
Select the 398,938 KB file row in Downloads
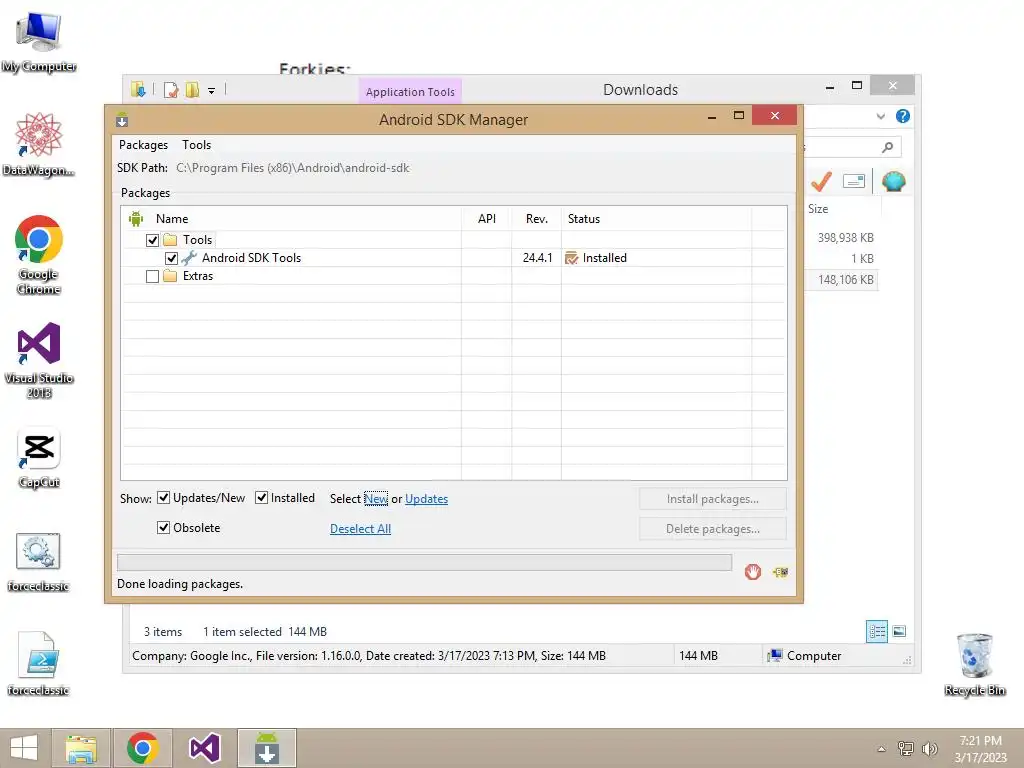pyautogui.click(x=841, y=238)
